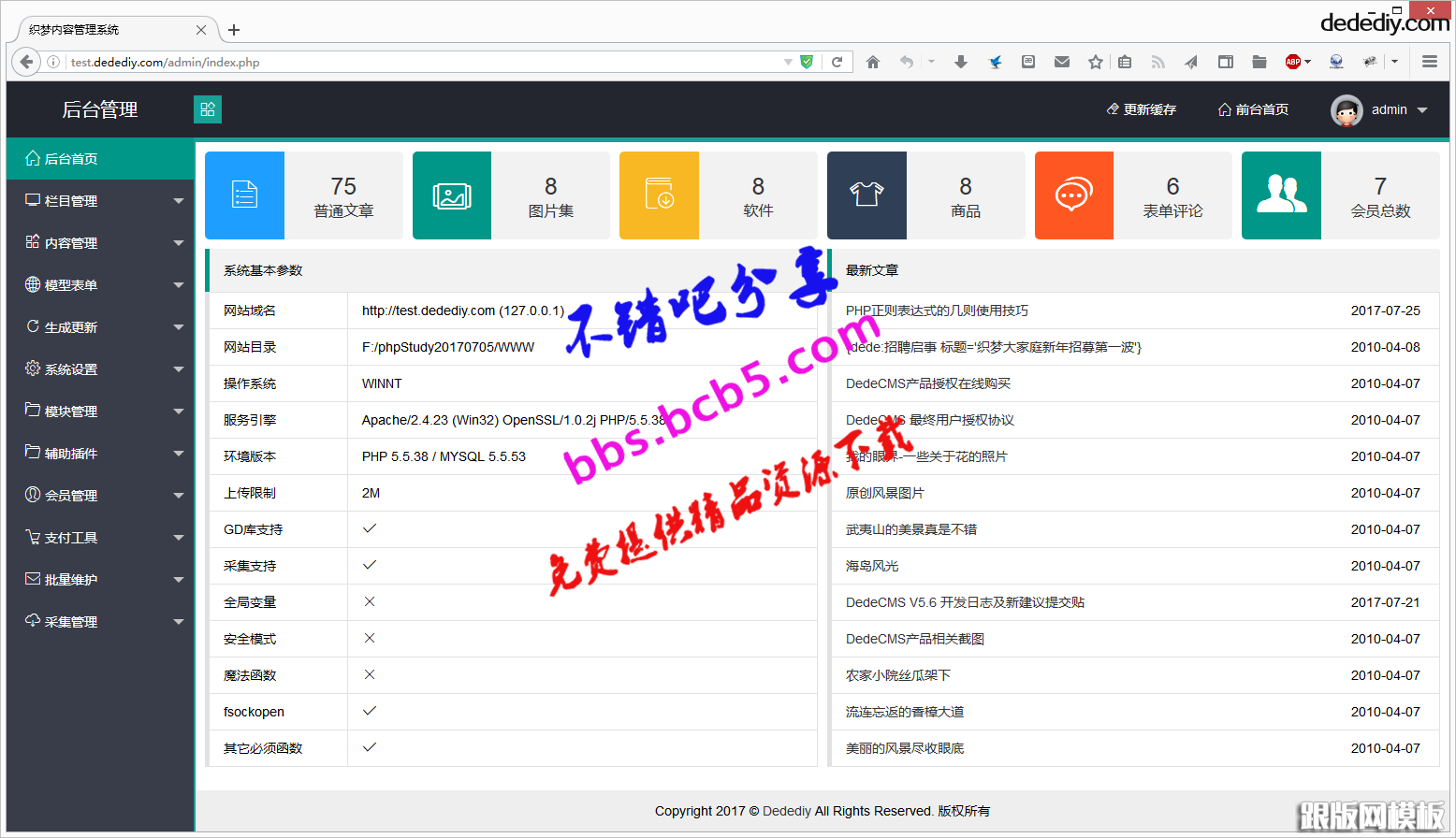Click the orange comment bubble icon tile

tap(1074, 195)
